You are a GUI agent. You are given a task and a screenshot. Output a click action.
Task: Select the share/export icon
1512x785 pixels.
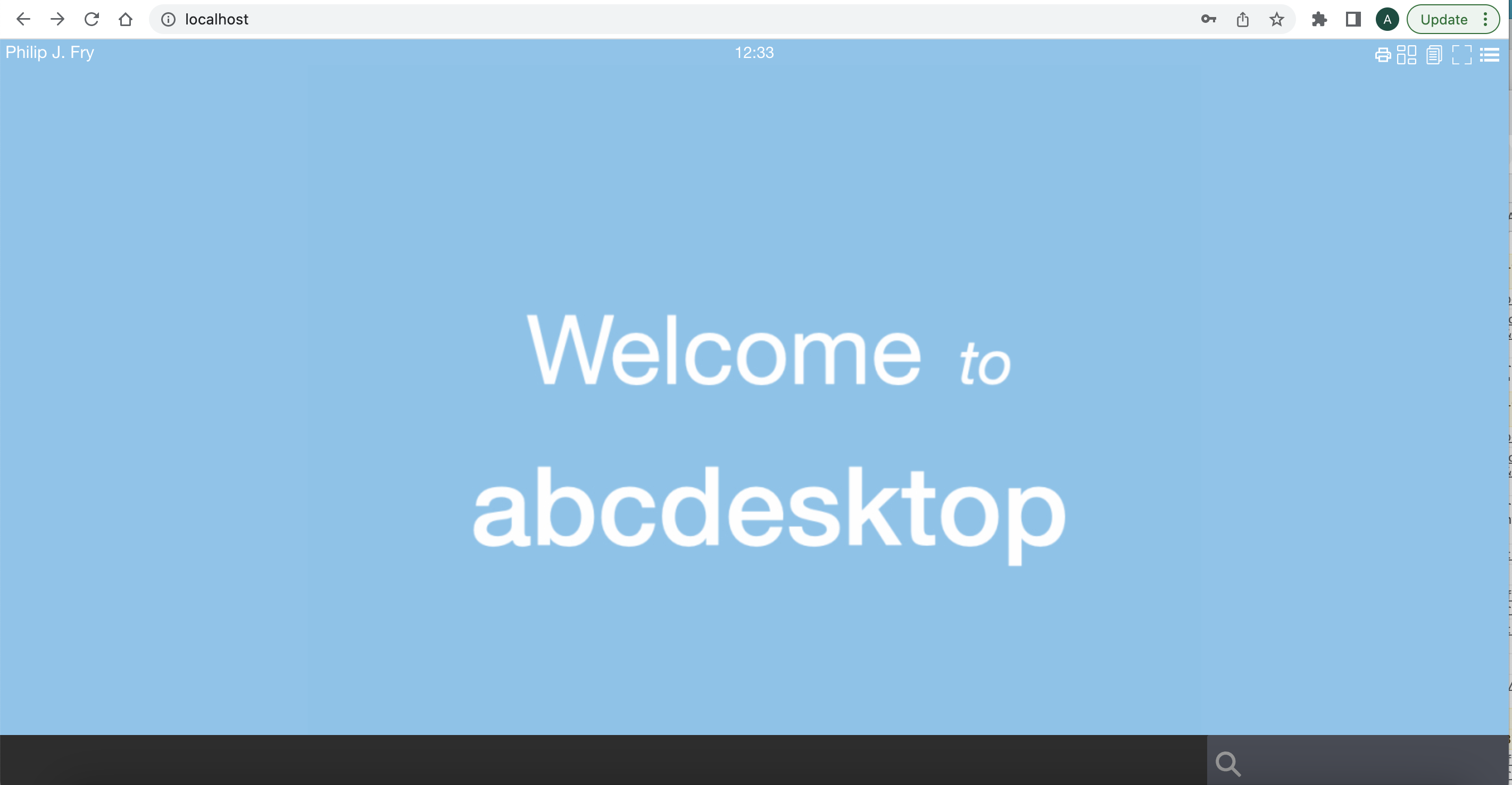click(1243, 18)
